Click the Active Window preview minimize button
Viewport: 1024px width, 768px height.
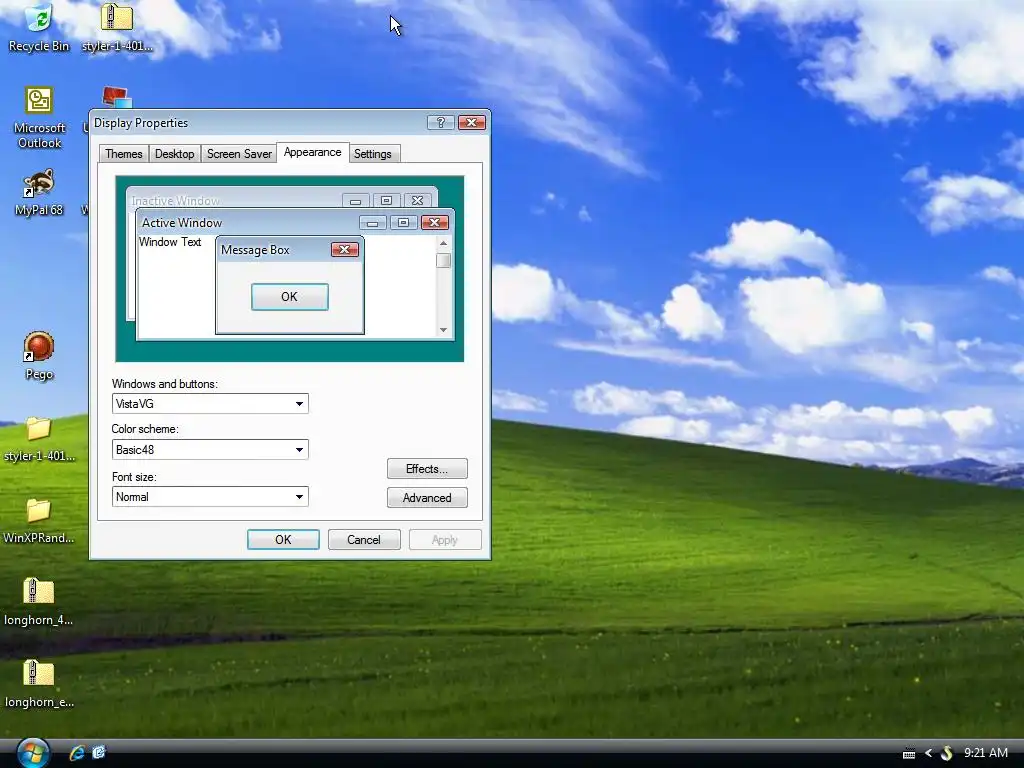pos(372,223)
